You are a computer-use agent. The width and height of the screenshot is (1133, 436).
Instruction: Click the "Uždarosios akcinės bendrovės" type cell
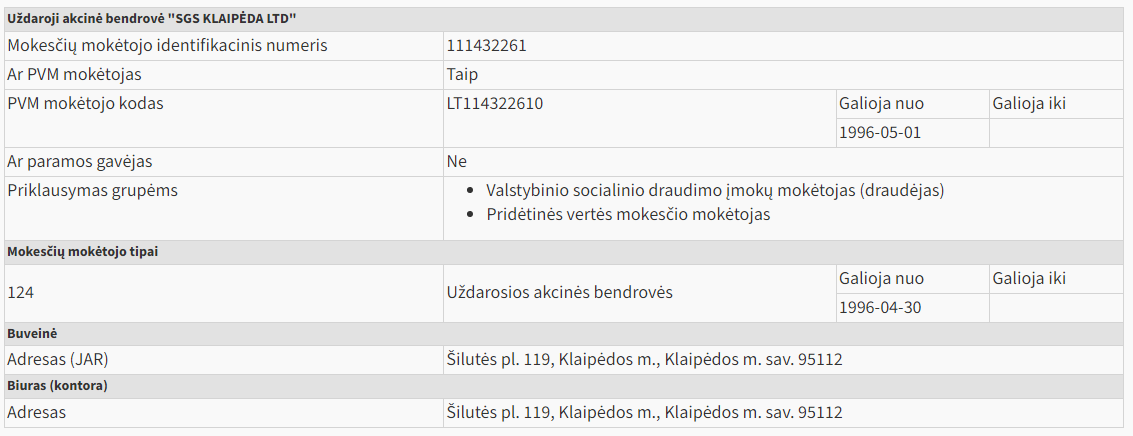(560, 293)
